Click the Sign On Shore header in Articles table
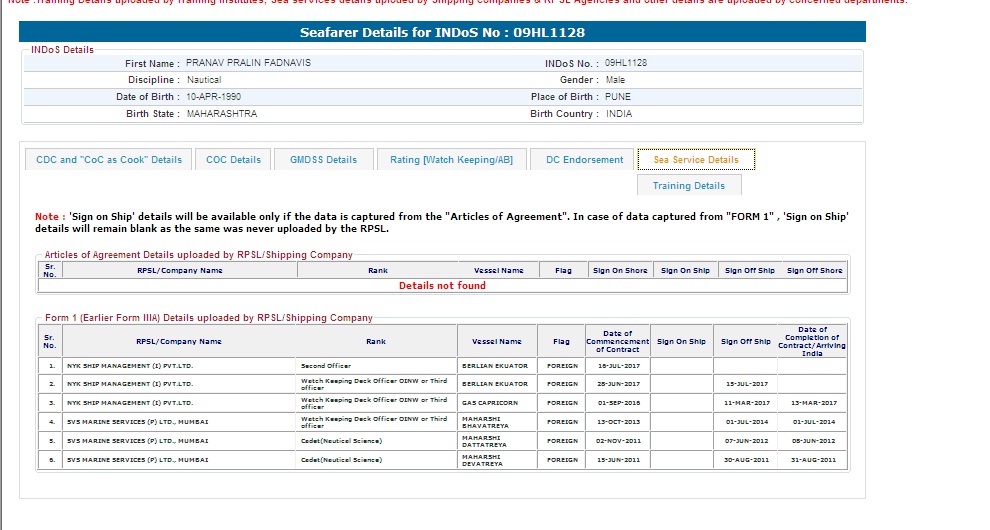This screenshot has width=990, height=530. pyautogui.click(x=620, y=271)
